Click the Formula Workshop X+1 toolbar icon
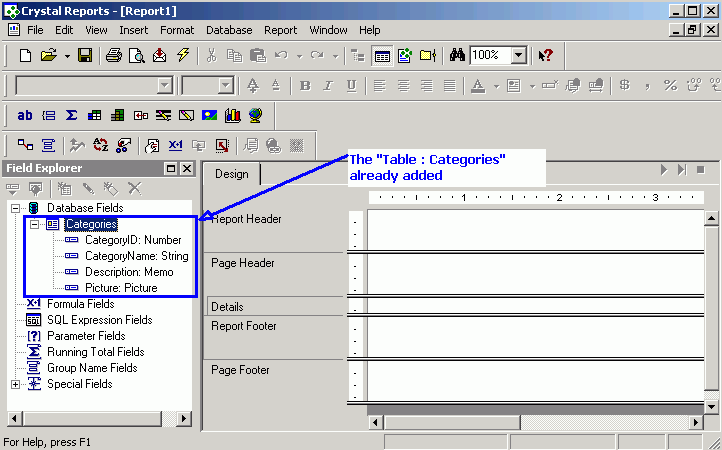722x450 pixels. click(x=175, y=146)
